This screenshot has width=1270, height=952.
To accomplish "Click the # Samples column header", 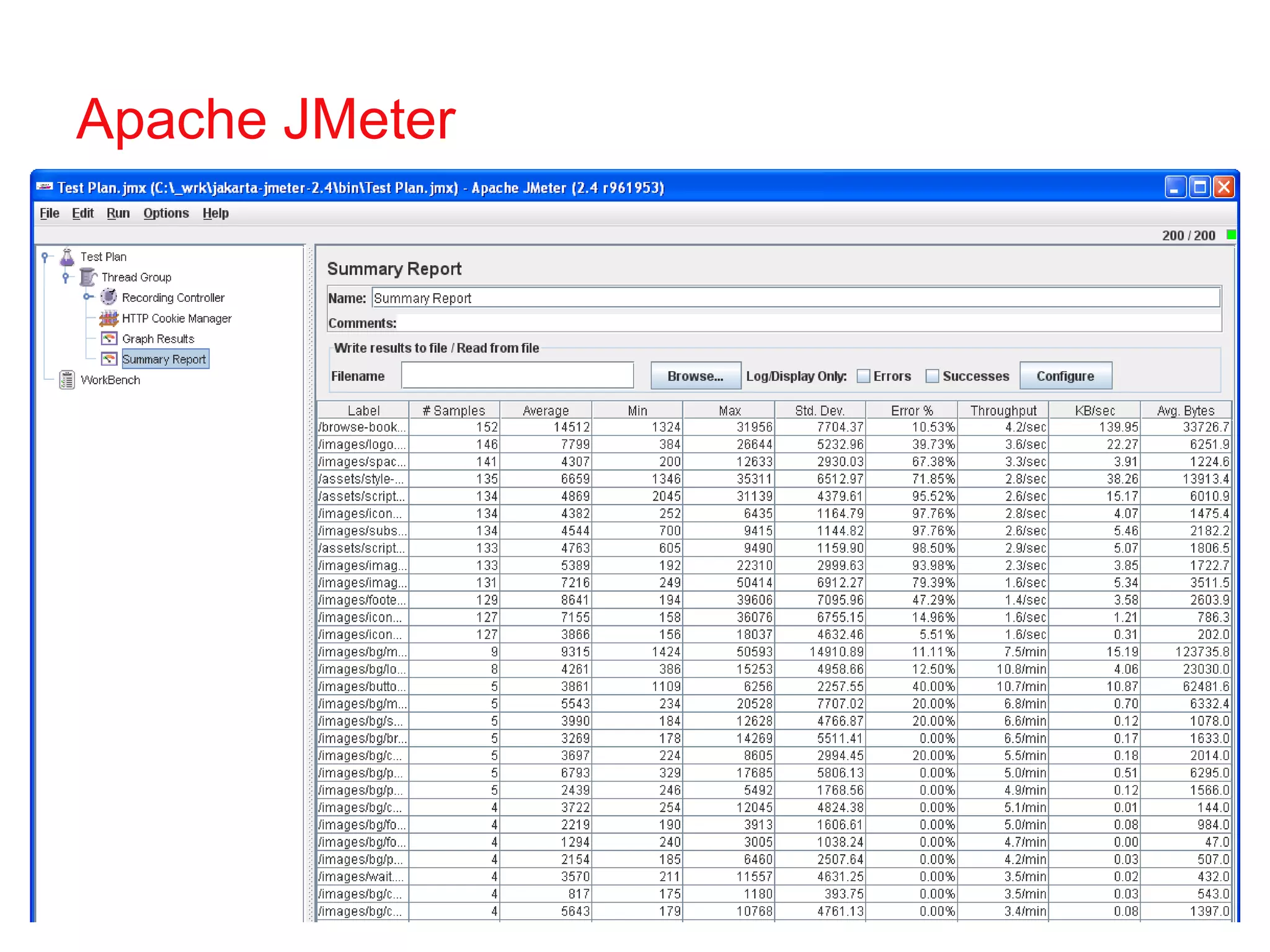I will click(454, 410).
